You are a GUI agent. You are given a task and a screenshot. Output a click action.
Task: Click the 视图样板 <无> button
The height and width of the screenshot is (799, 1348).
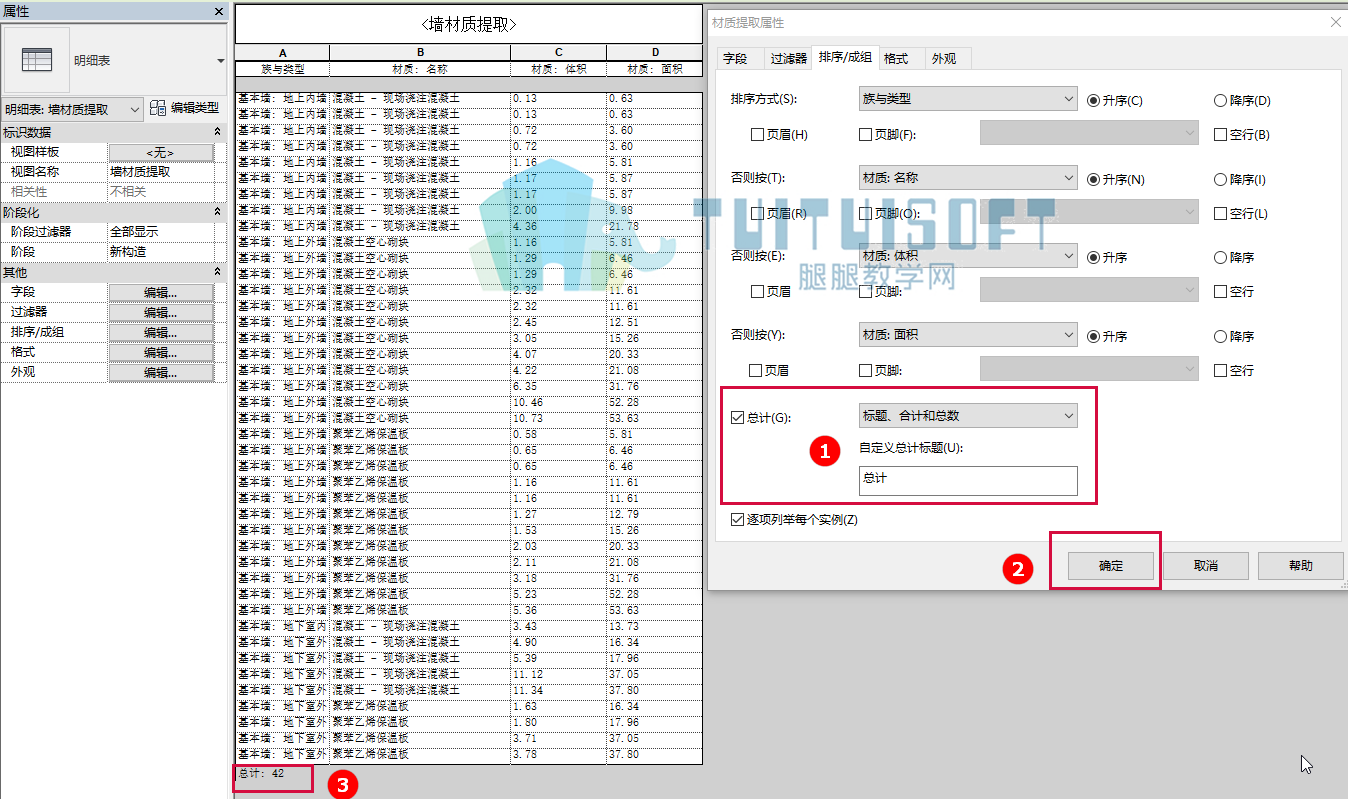coord(161,152)
